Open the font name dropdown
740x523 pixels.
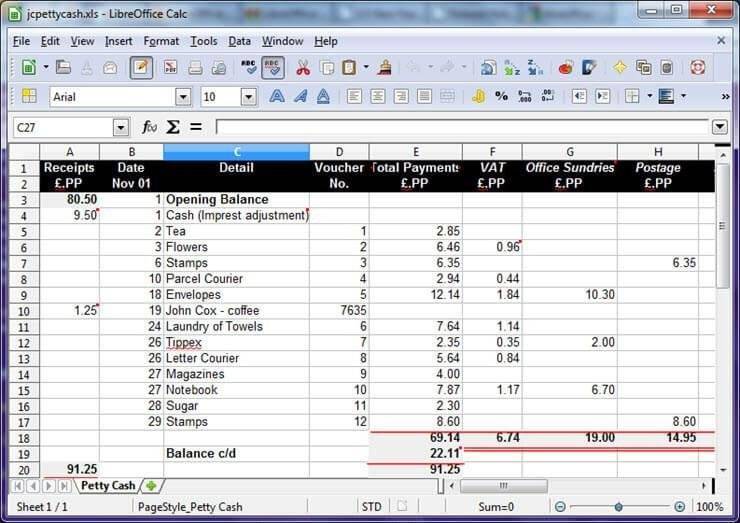(183, 97)
